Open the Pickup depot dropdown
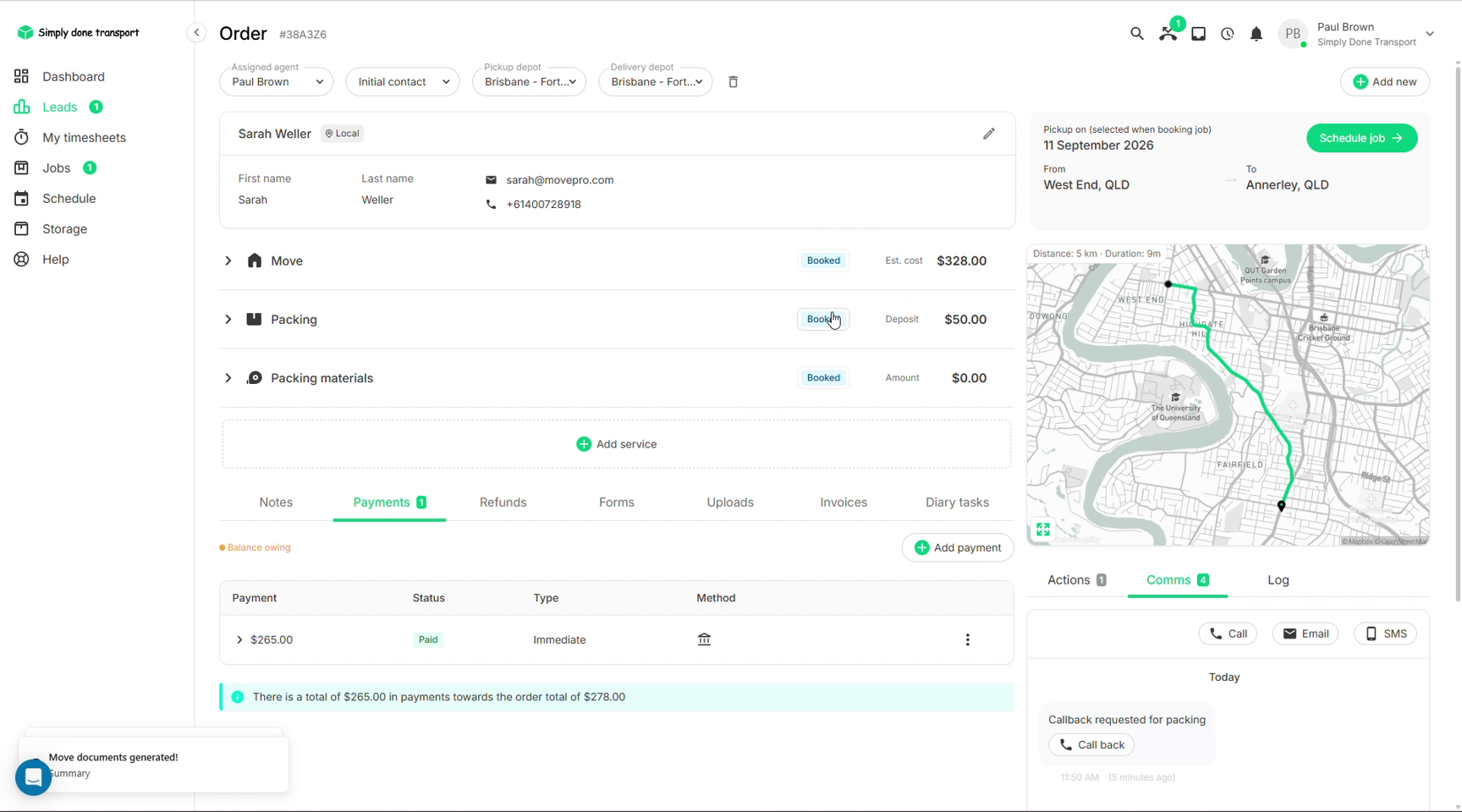 pyautogui.click(x=529, y=82)
